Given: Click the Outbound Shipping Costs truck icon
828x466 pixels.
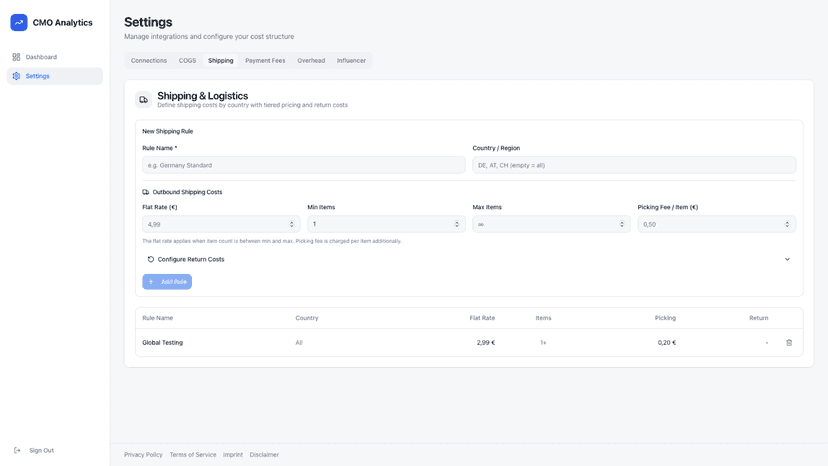Looking at the screenshot, I should pos(146,192).
